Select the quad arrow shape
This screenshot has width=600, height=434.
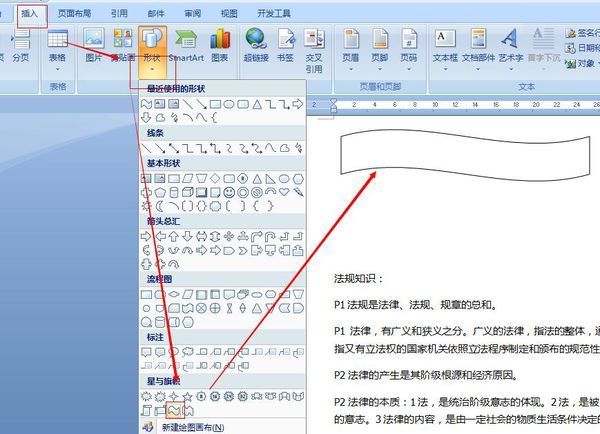click(229, 237)
